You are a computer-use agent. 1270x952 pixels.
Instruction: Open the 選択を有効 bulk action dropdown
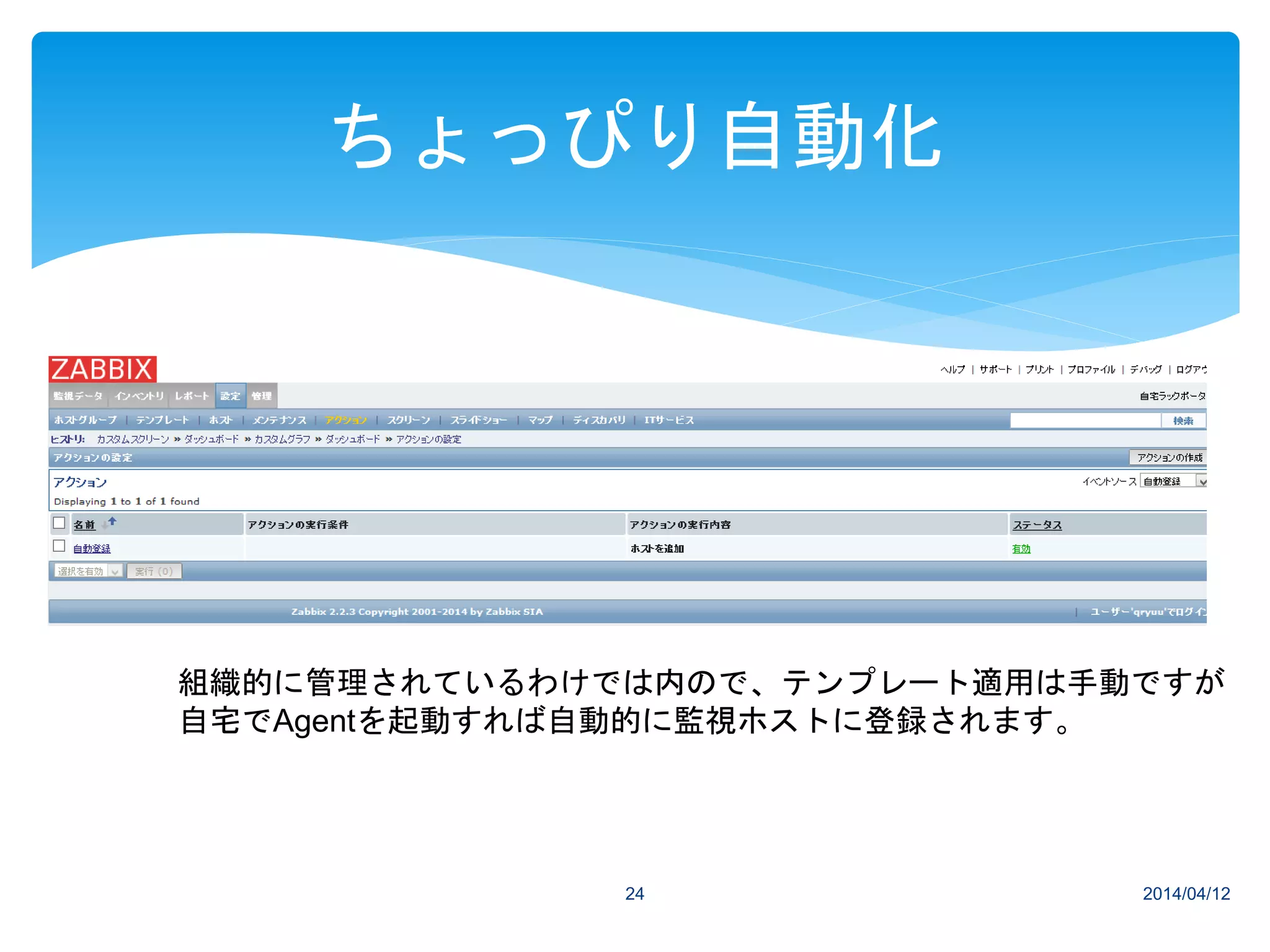pos(88,571)
